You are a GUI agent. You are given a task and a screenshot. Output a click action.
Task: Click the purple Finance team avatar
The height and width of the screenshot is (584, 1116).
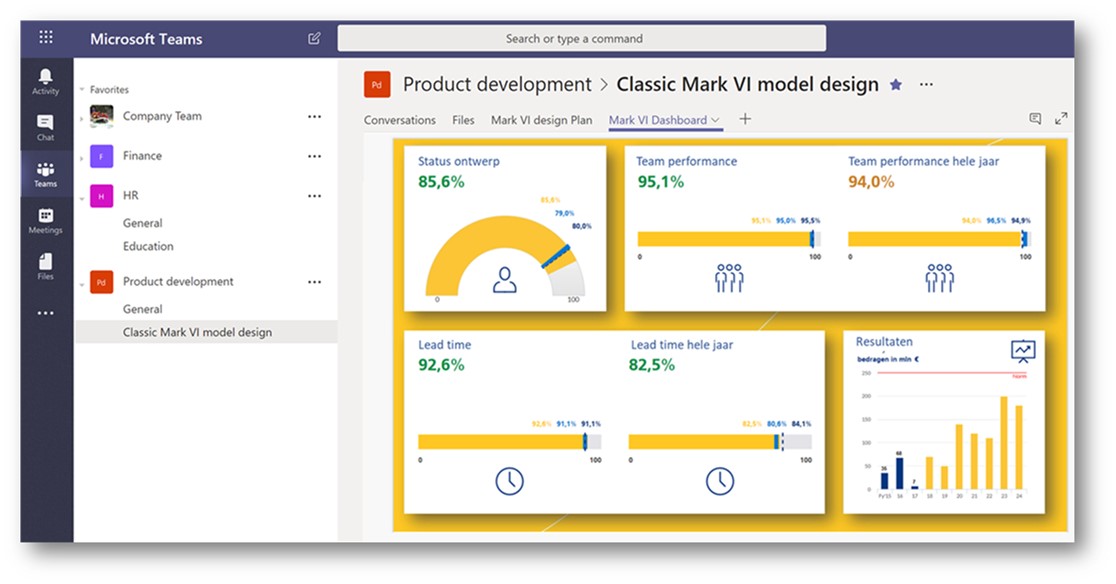[102, 156]
